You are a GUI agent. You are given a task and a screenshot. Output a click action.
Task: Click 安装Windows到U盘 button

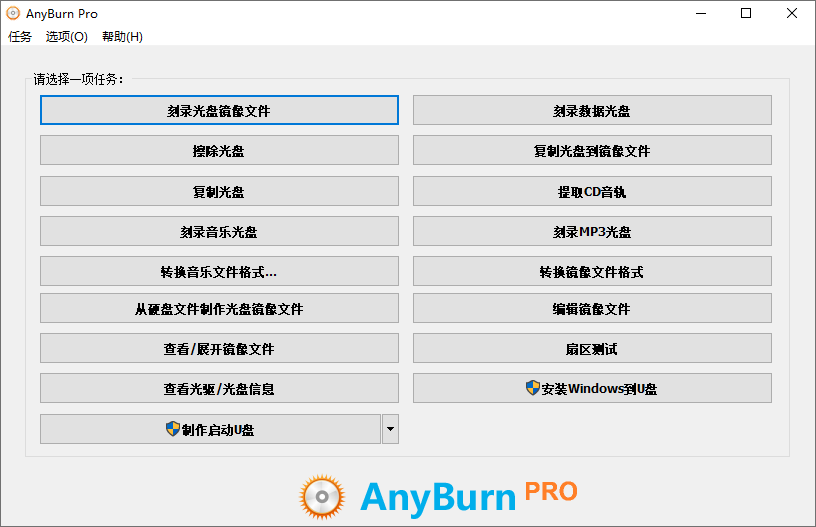pyautogui.click(x=592, y=388)
